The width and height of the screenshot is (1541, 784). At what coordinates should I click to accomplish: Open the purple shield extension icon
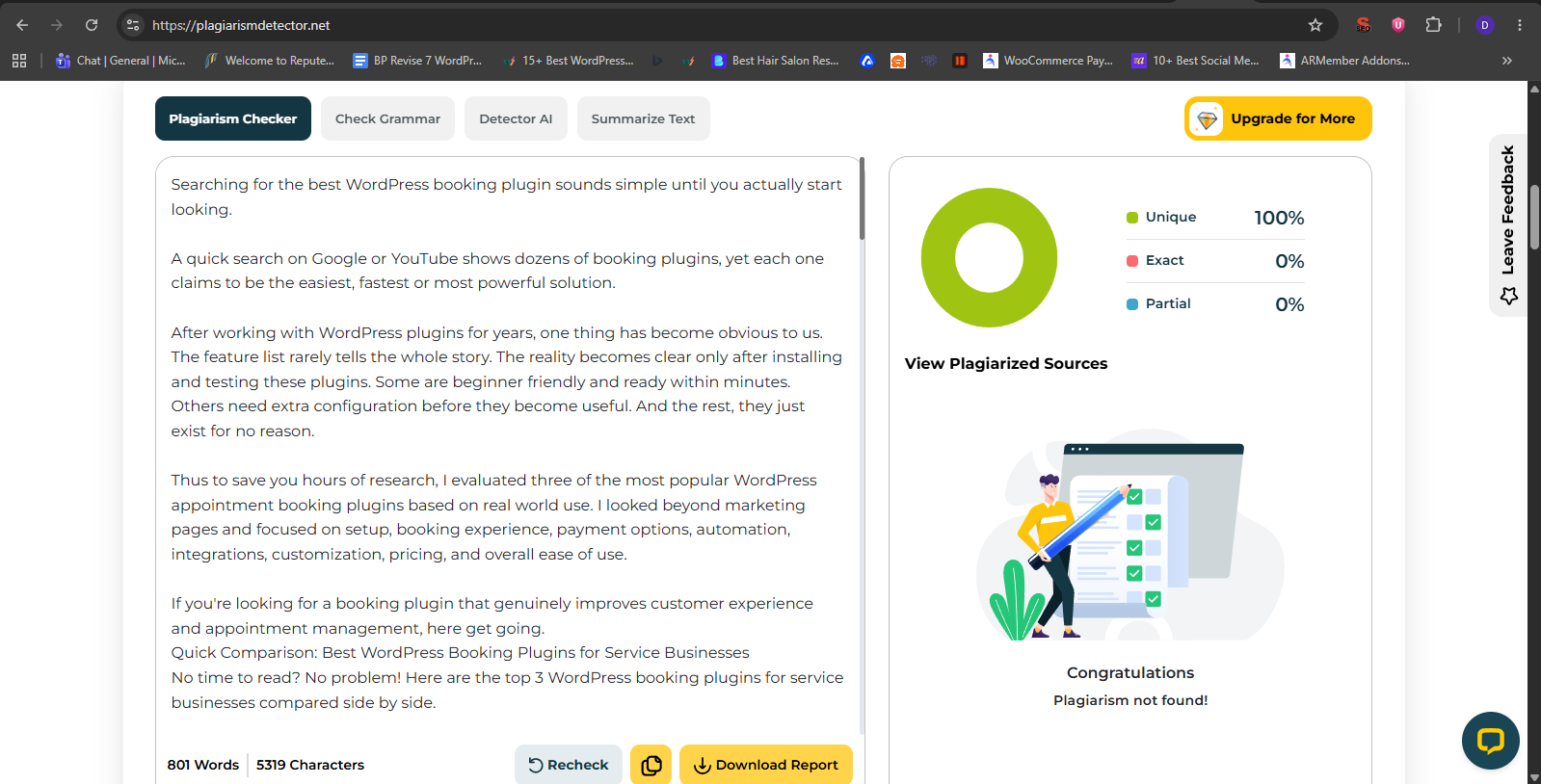click(1398, 25)
